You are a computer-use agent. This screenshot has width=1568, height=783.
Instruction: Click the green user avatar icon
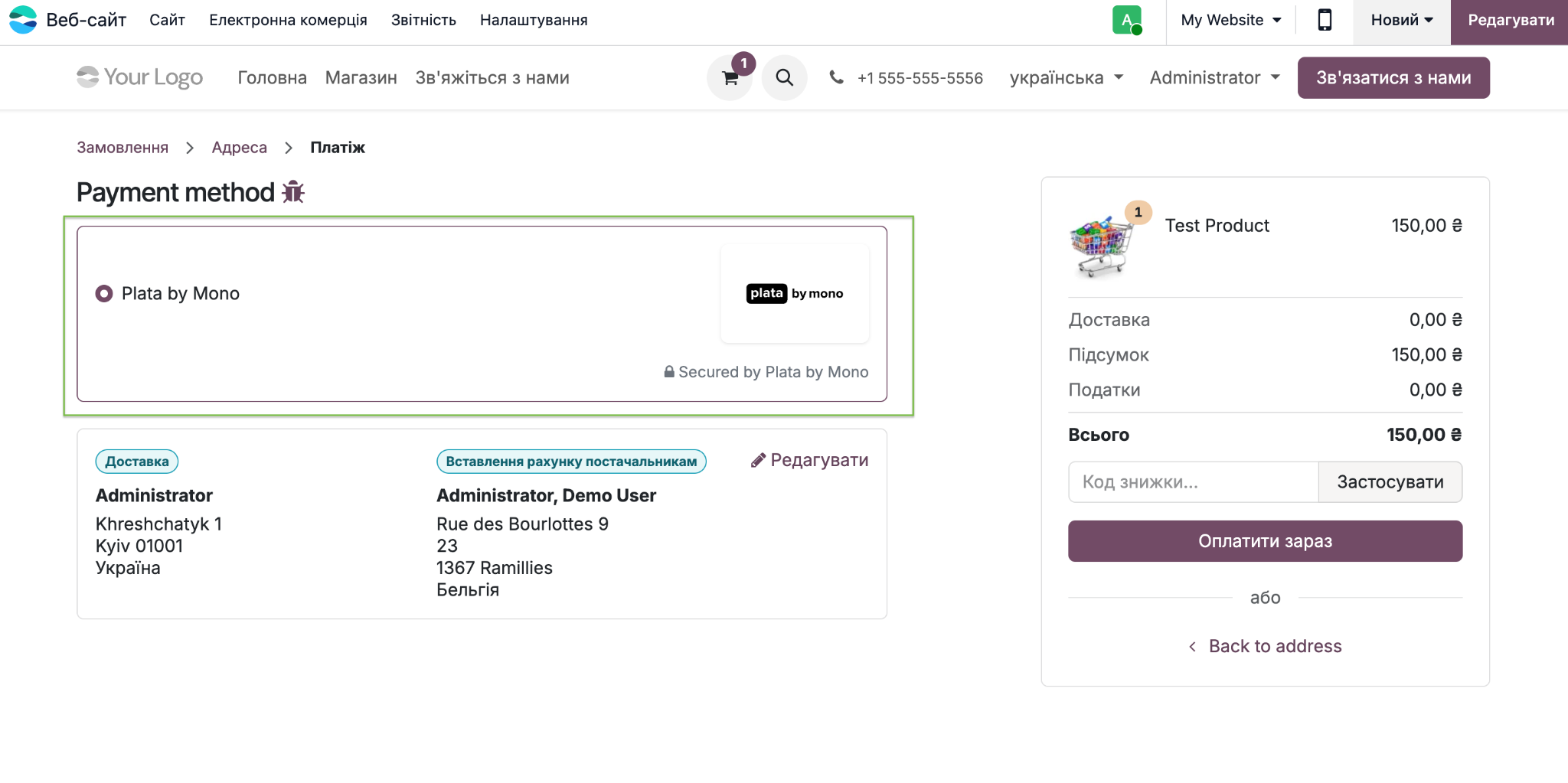point(1127,20)
